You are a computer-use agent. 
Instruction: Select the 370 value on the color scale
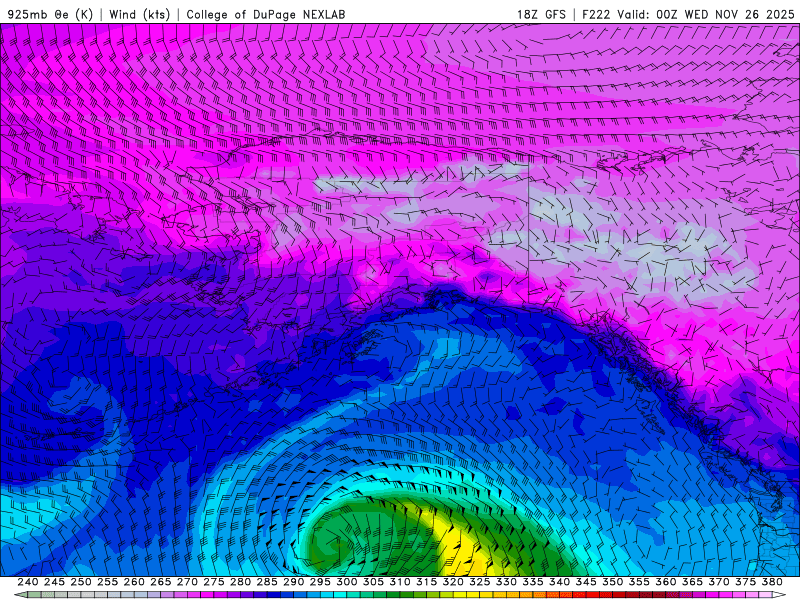[719, 582]
